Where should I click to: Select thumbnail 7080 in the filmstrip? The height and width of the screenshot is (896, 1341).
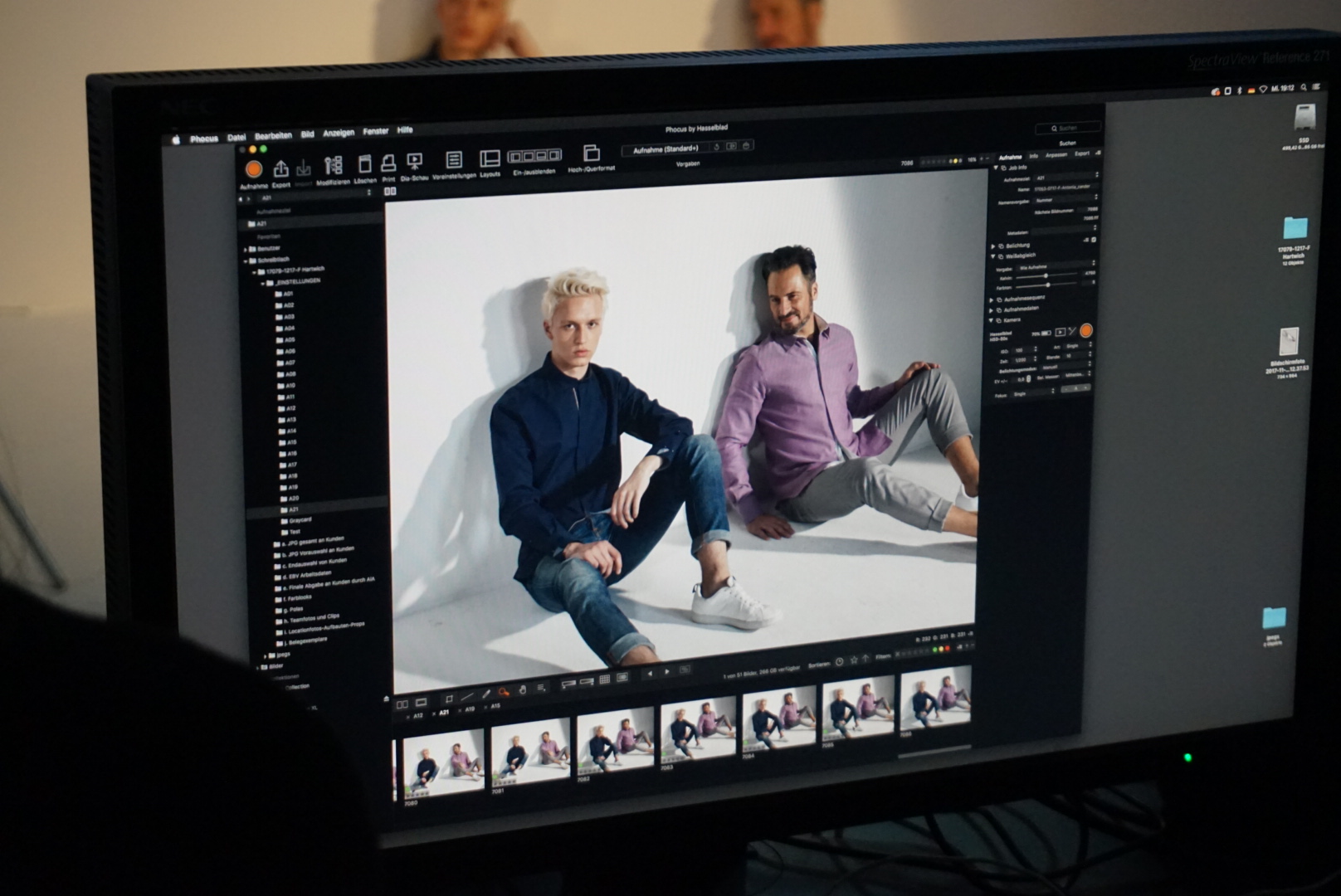tap(444, 765)
